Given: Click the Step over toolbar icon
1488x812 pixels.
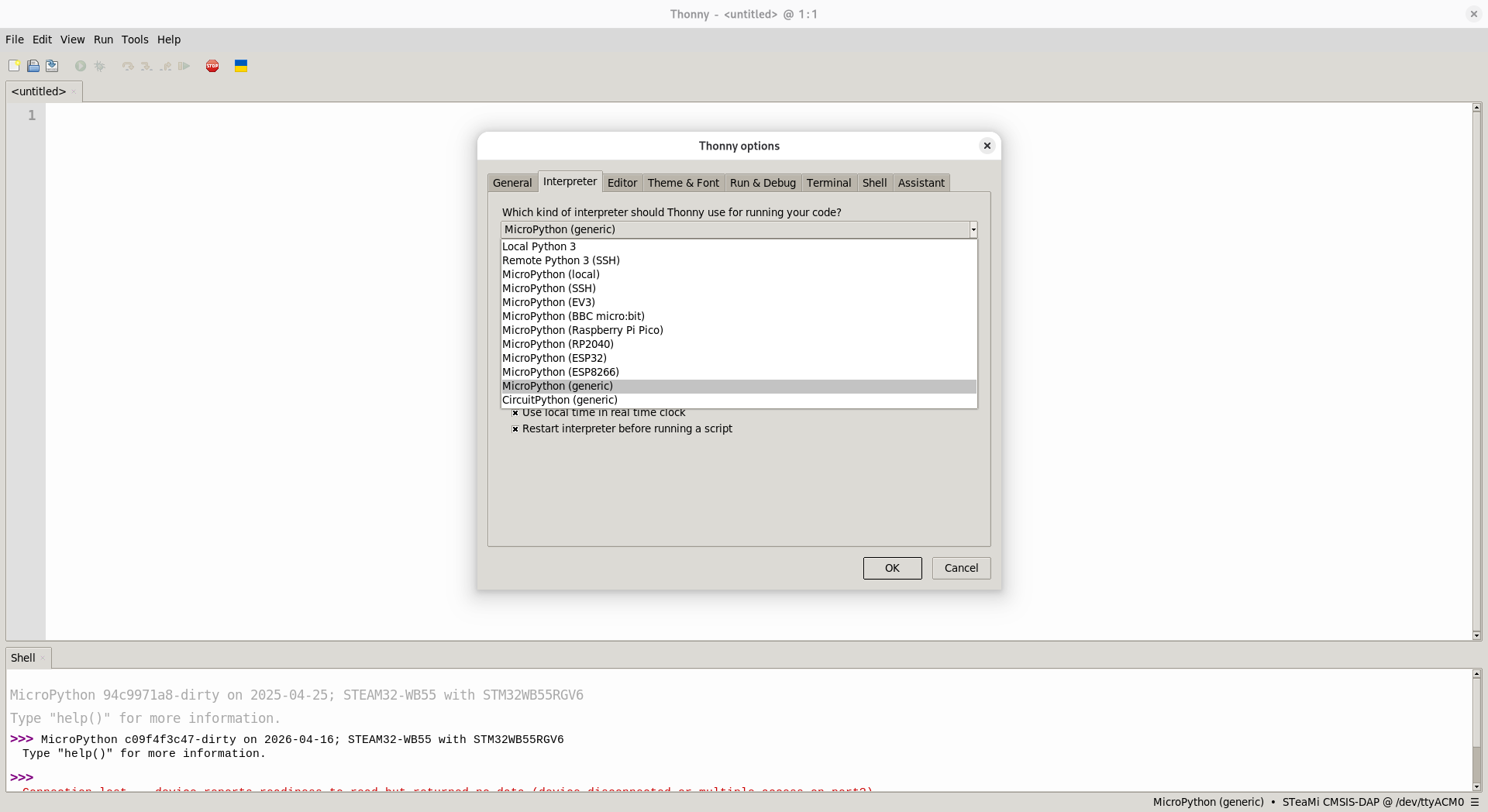Looking at the screenshot, I should (x=128, y=66).
